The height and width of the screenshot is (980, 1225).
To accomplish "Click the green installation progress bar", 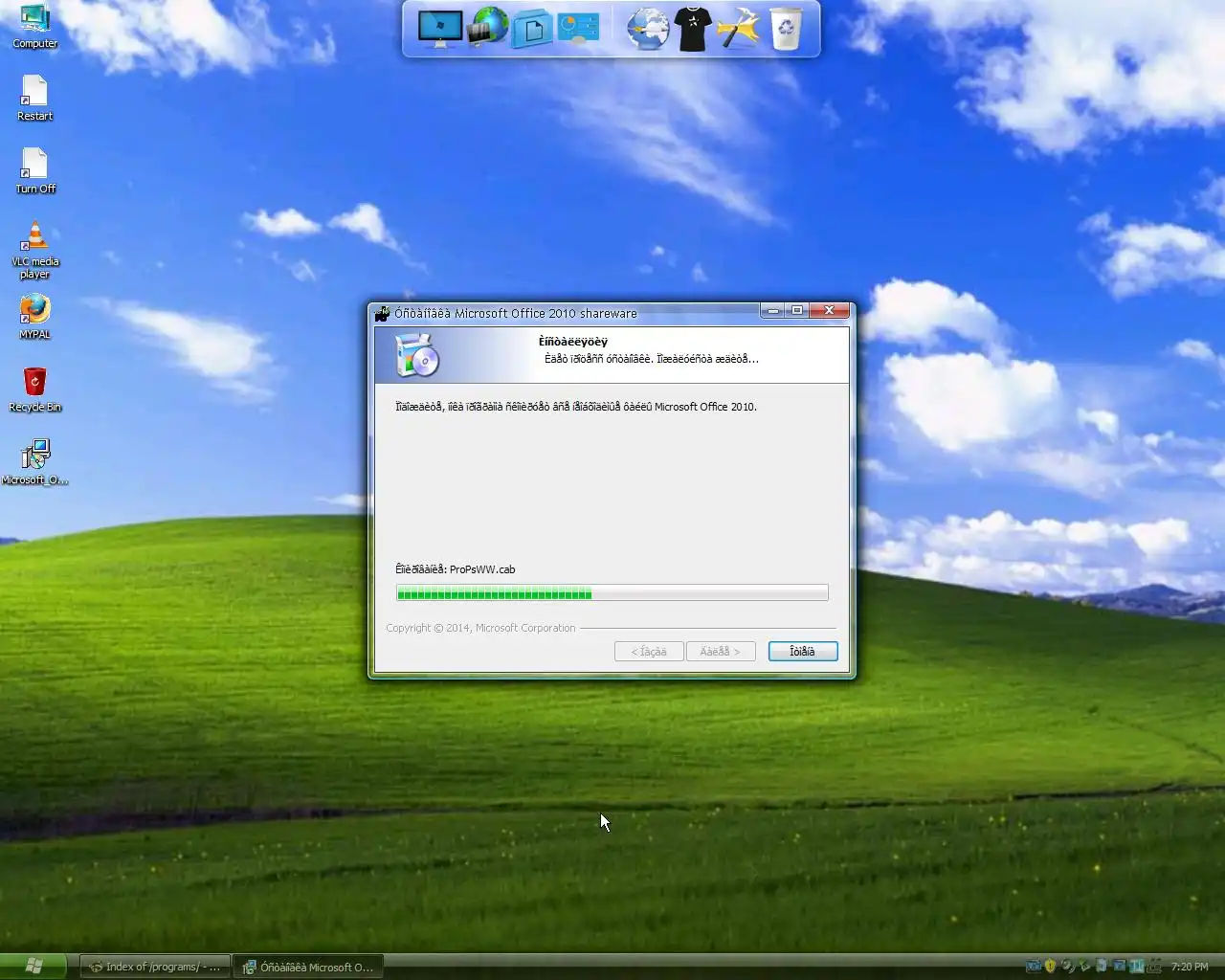I will pos(612,593).
